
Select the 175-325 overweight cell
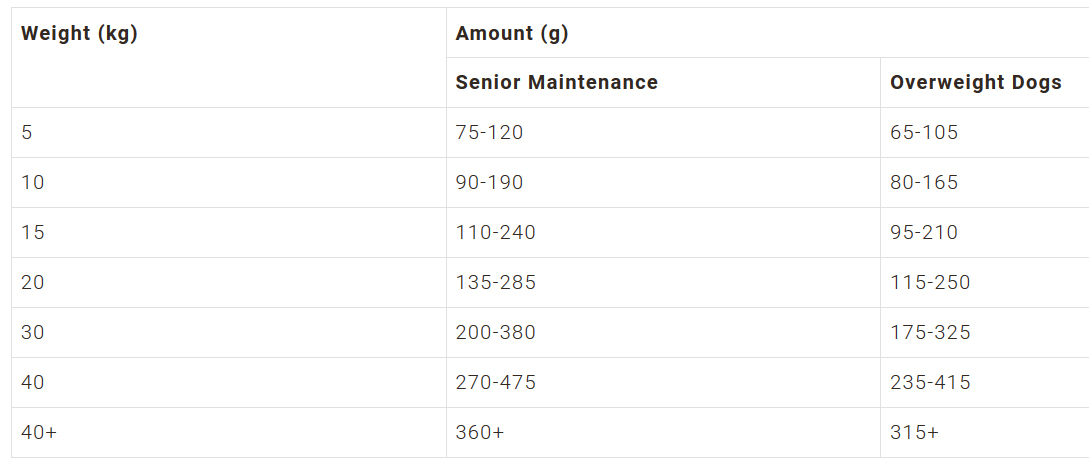tap(985, 333)
